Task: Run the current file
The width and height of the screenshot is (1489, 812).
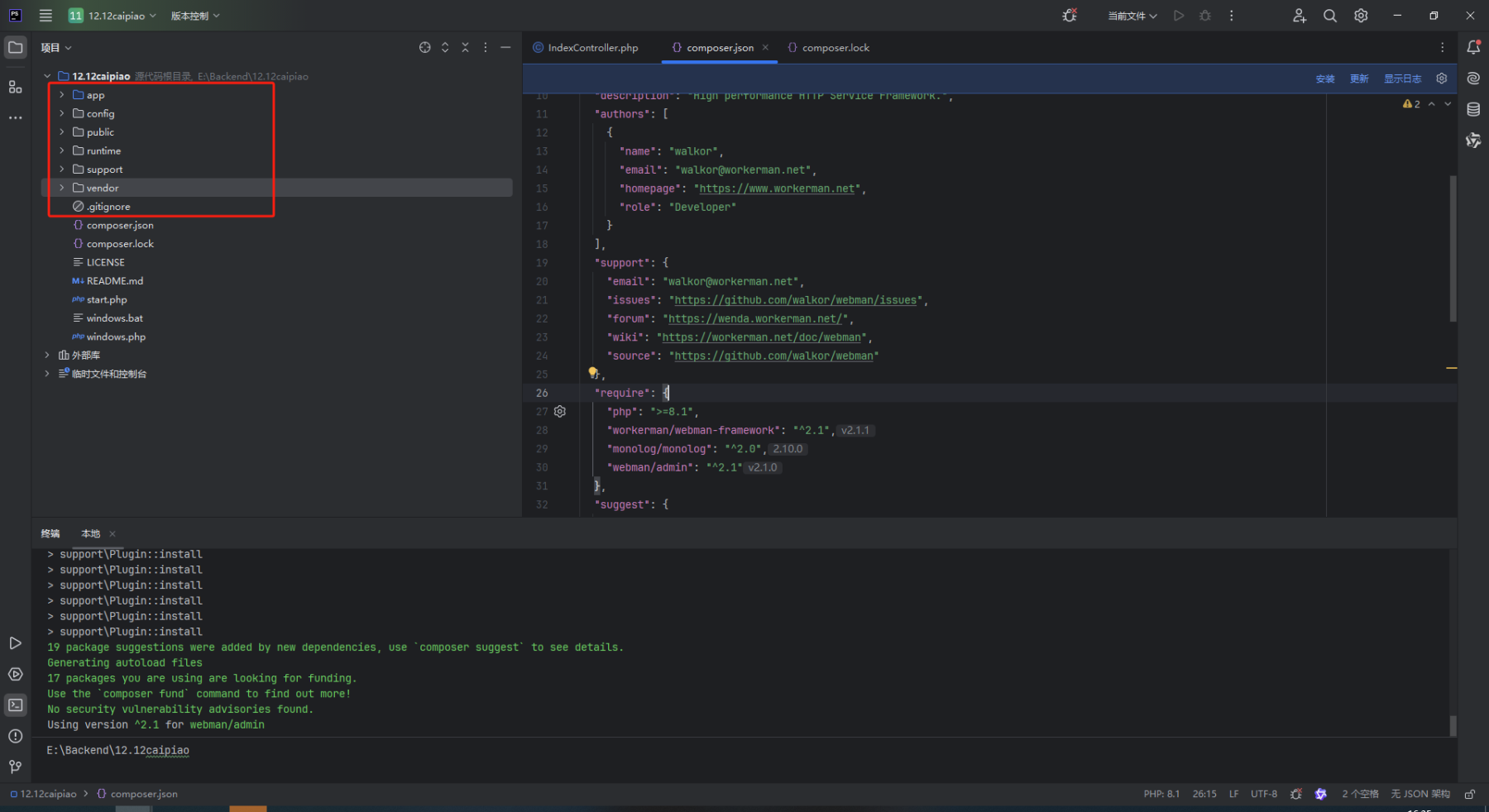Action: (1179, 16)
